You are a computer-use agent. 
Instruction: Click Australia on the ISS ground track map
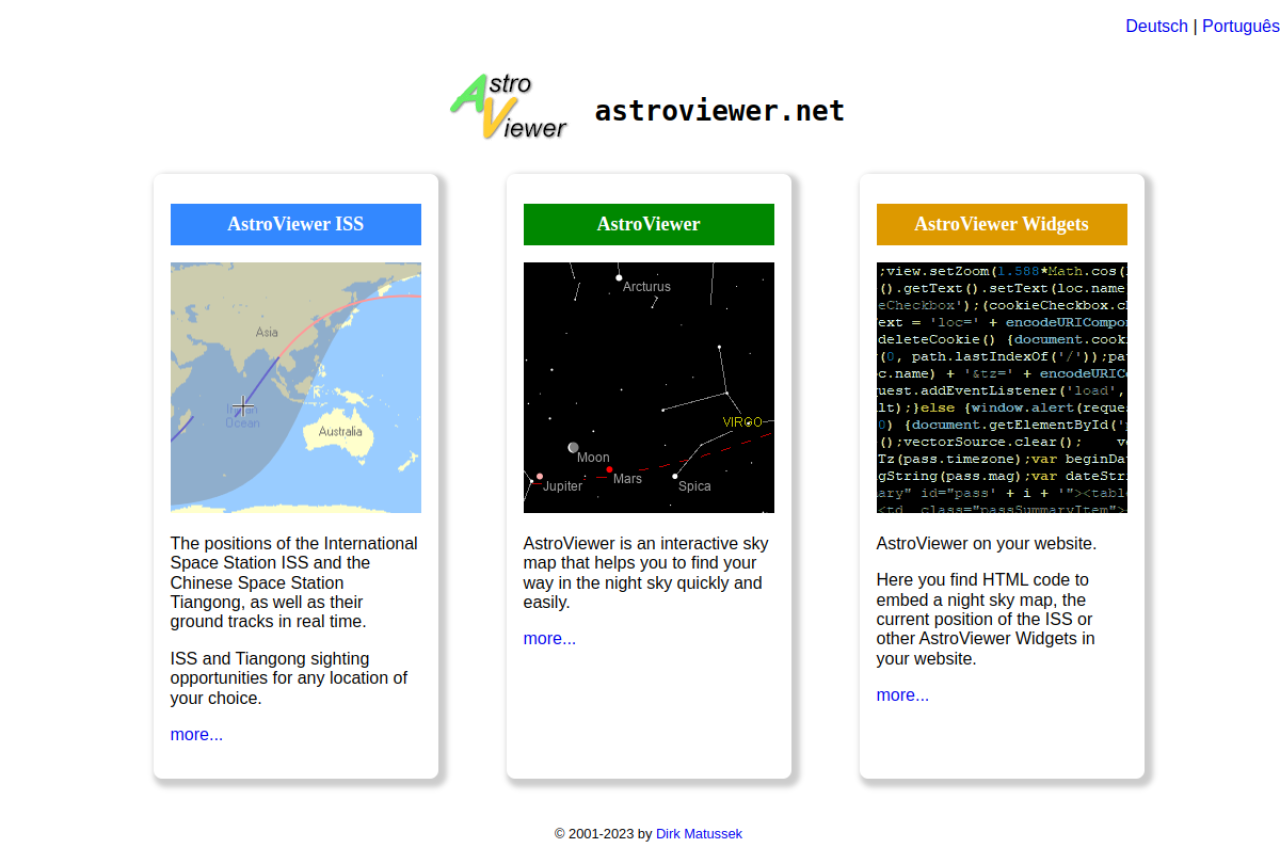coord(340,432)
